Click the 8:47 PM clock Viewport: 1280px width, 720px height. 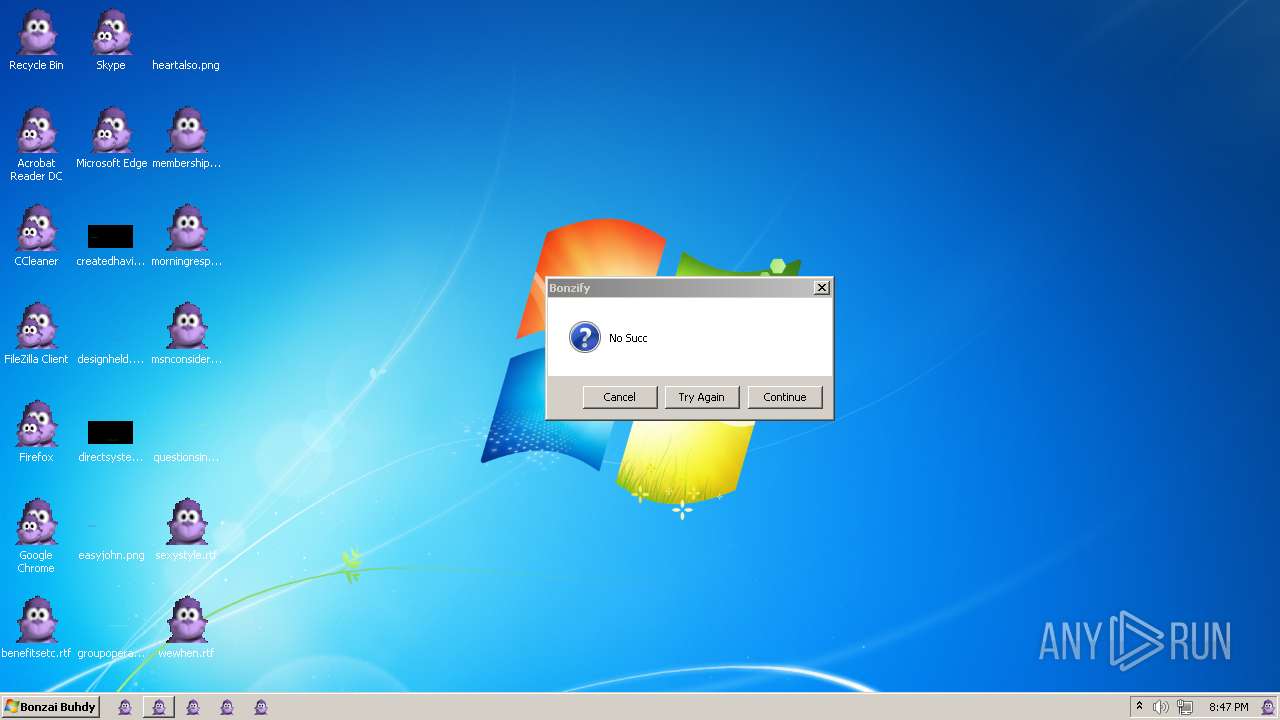[x=1228, y=707]
